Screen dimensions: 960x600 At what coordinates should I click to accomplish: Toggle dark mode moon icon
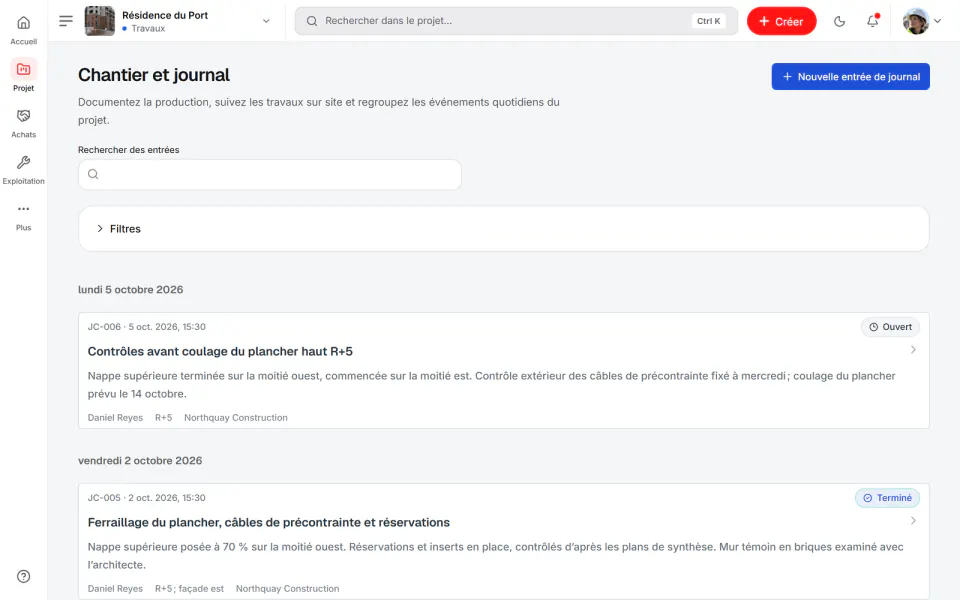[x=839, y=21]
